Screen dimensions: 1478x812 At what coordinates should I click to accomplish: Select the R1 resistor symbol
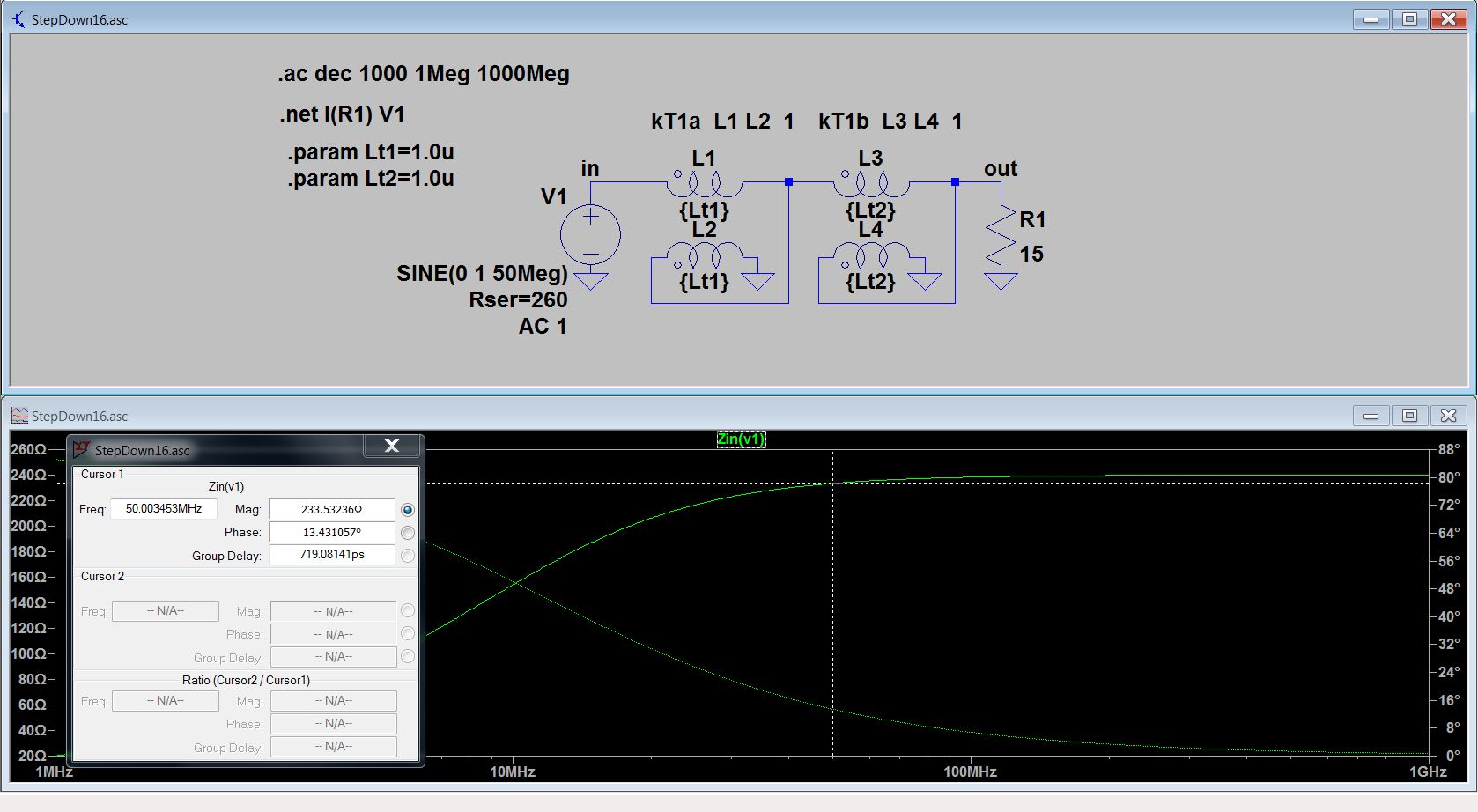click(x=1001, y=236)
